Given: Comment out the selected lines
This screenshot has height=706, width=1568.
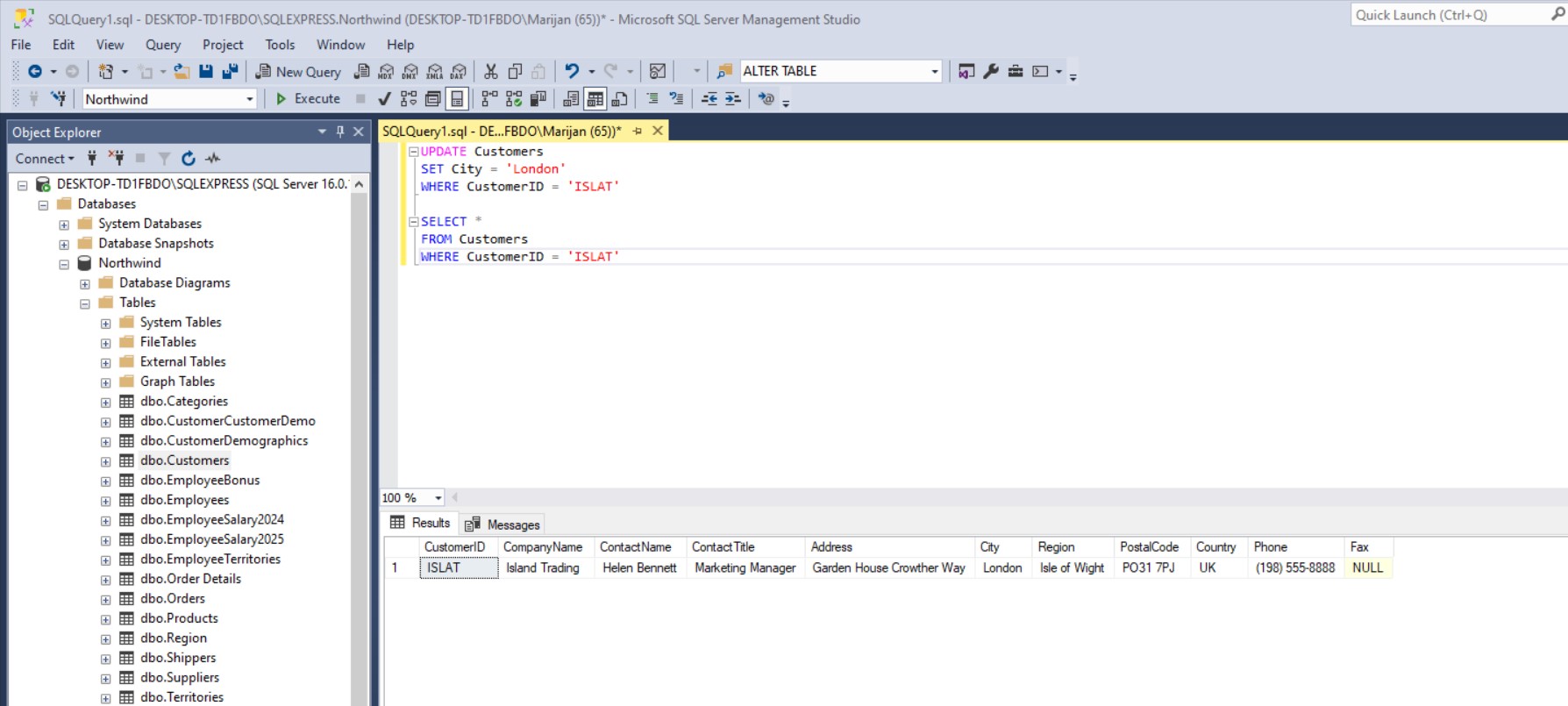Looking at the screenshot, I should click(652, 99).
